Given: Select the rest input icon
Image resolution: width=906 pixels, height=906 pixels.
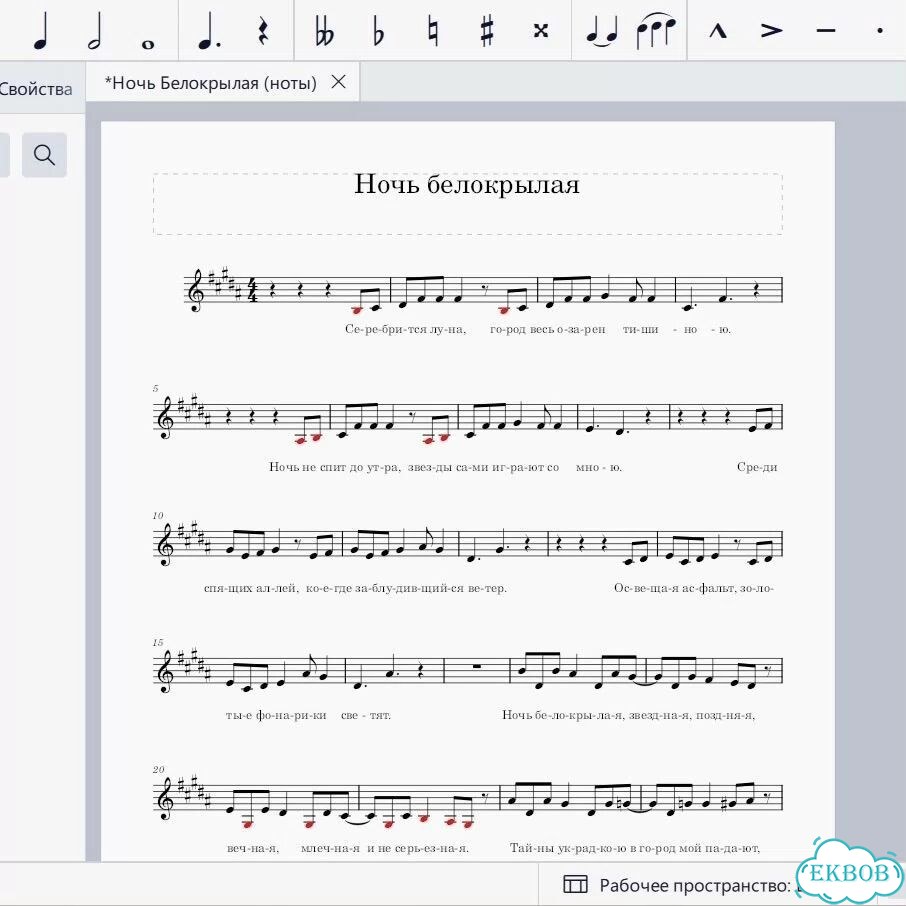Looking at the screenshot, I should (x=263, y=31).
